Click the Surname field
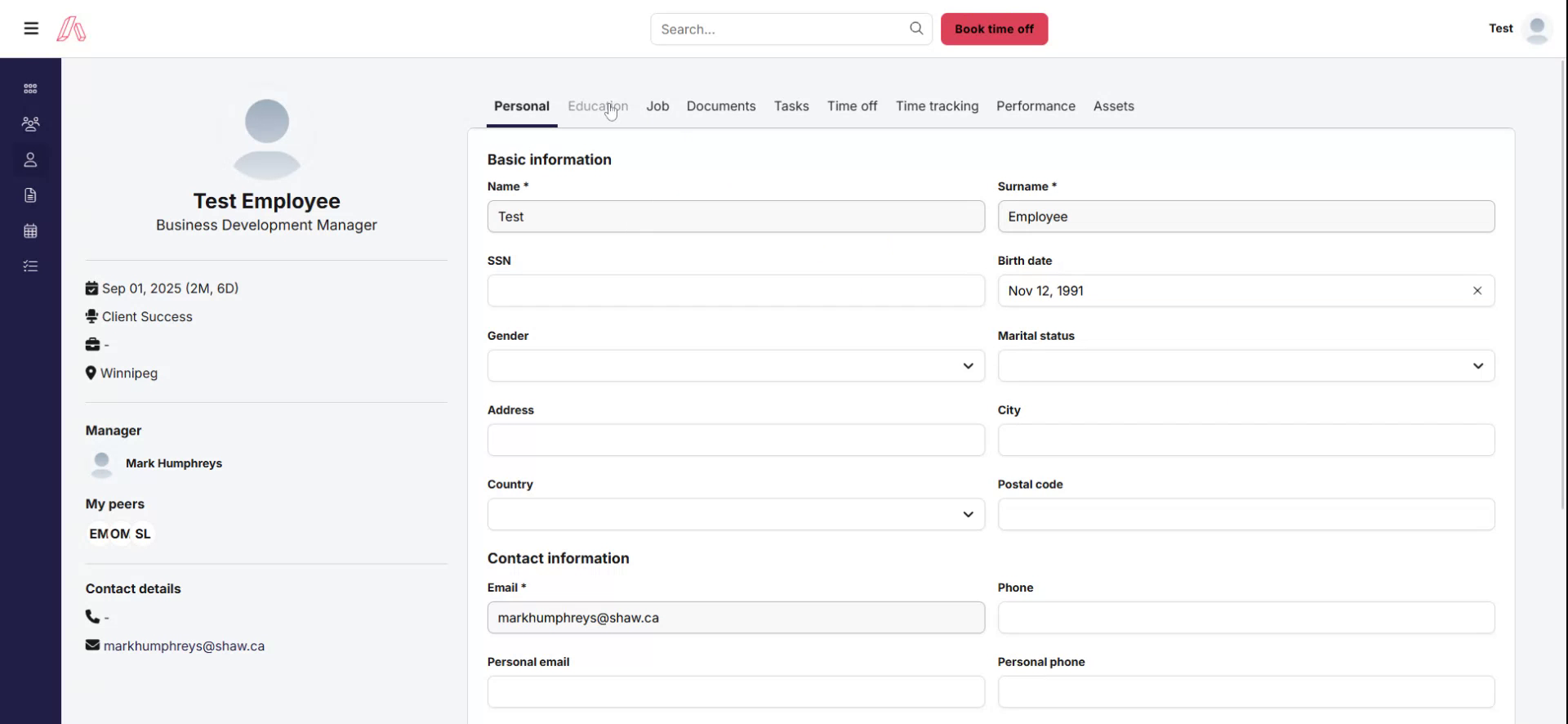The image size is (1568, 724). pos(1246,217)
